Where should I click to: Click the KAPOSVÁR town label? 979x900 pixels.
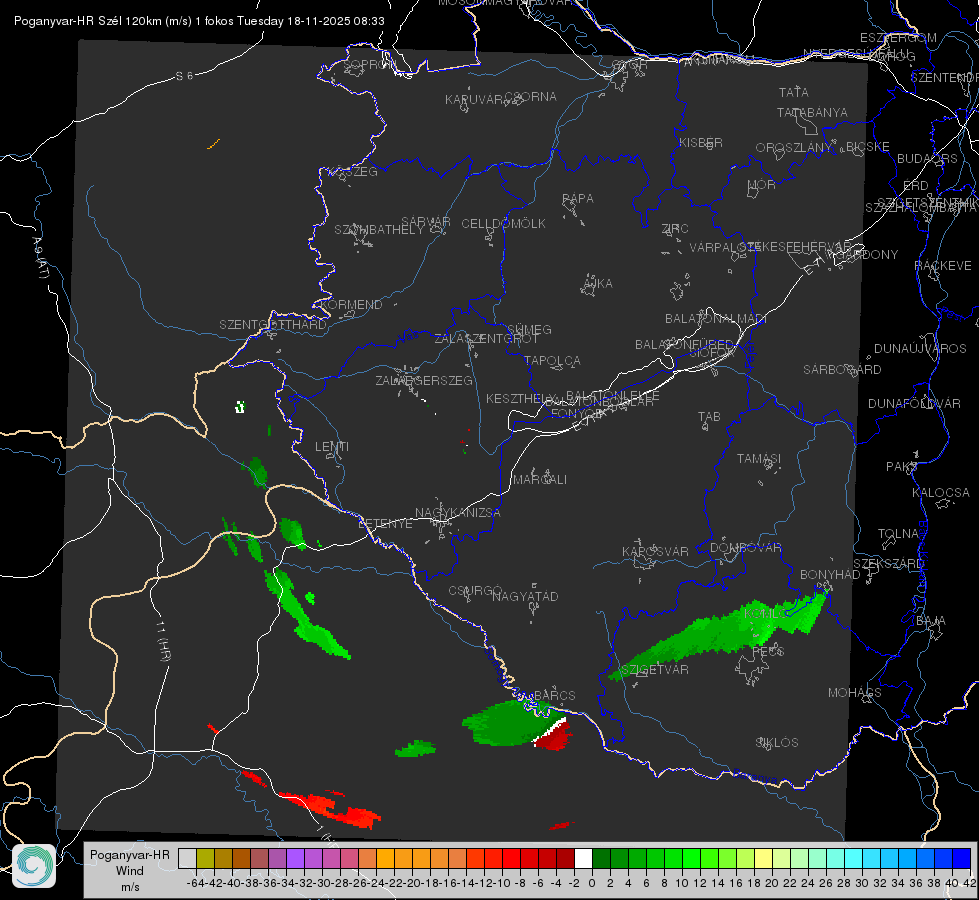pos(655,551)
